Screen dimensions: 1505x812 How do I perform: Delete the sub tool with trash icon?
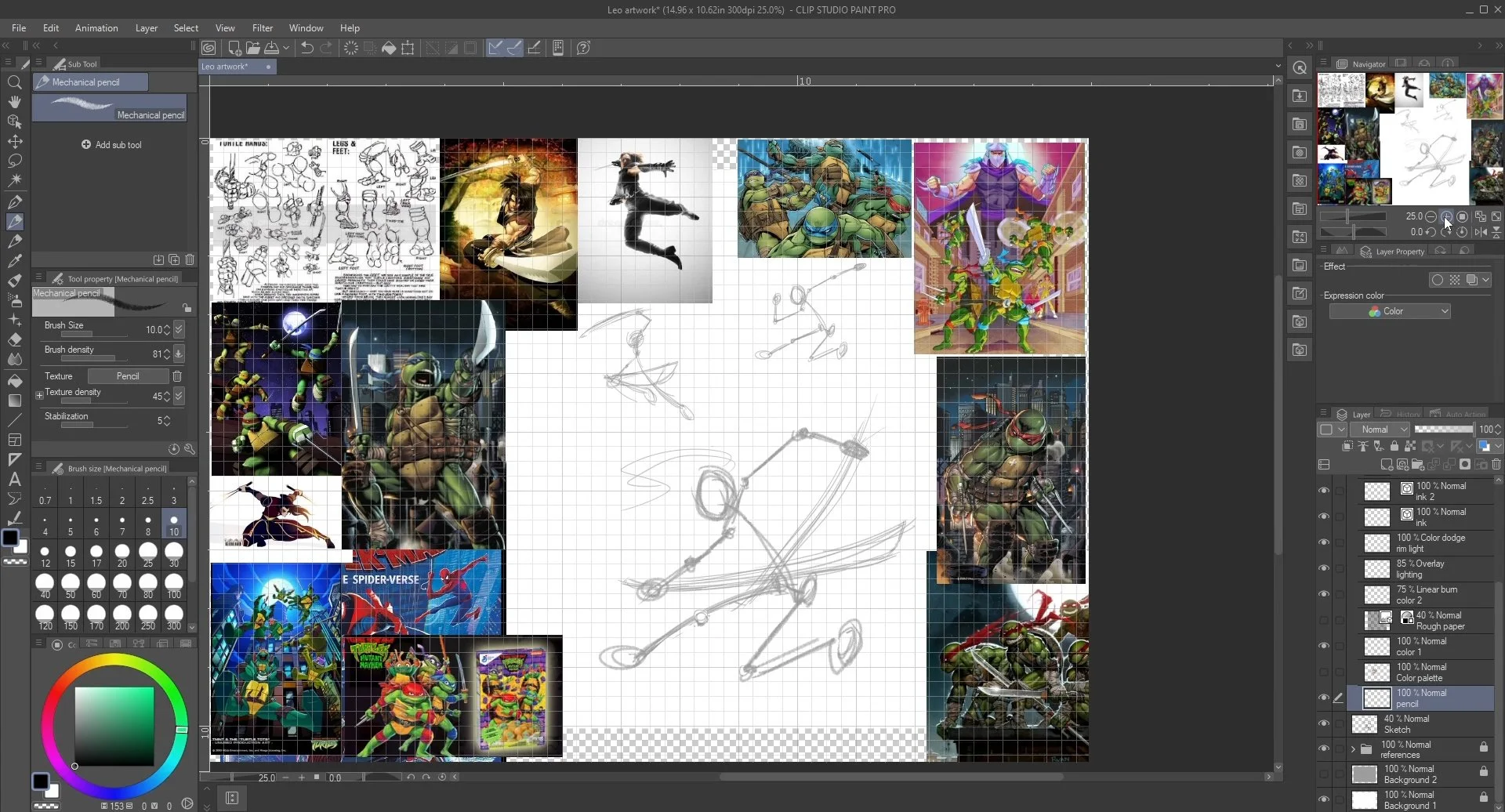tap(190, 259)
